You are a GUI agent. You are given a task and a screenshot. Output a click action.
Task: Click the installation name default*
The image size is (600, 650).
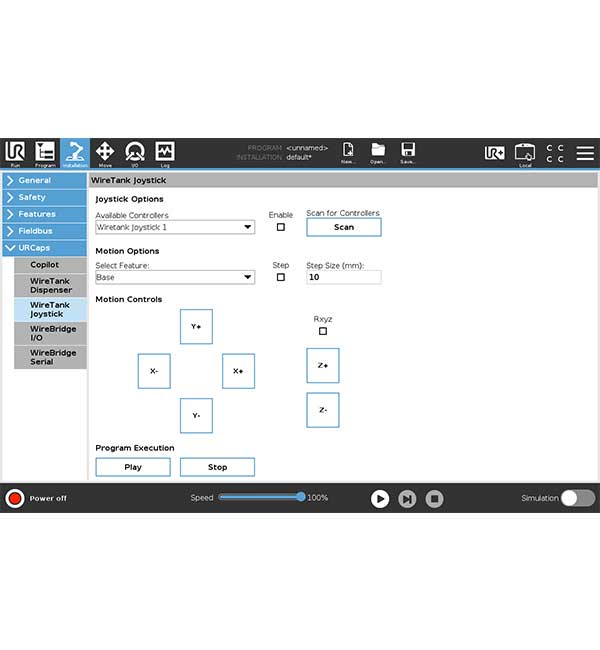coord(299,157)
